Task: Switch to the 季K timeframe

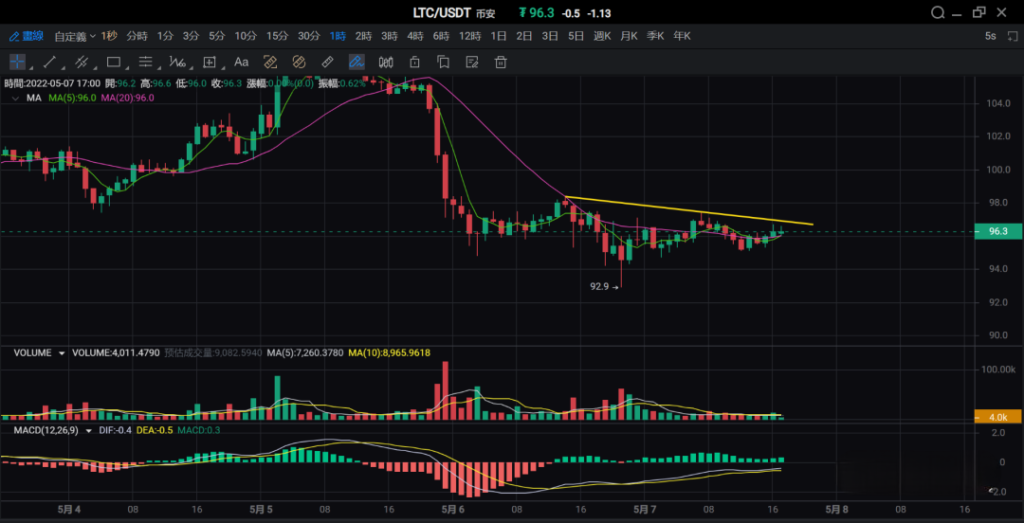Action: [655, 36]
